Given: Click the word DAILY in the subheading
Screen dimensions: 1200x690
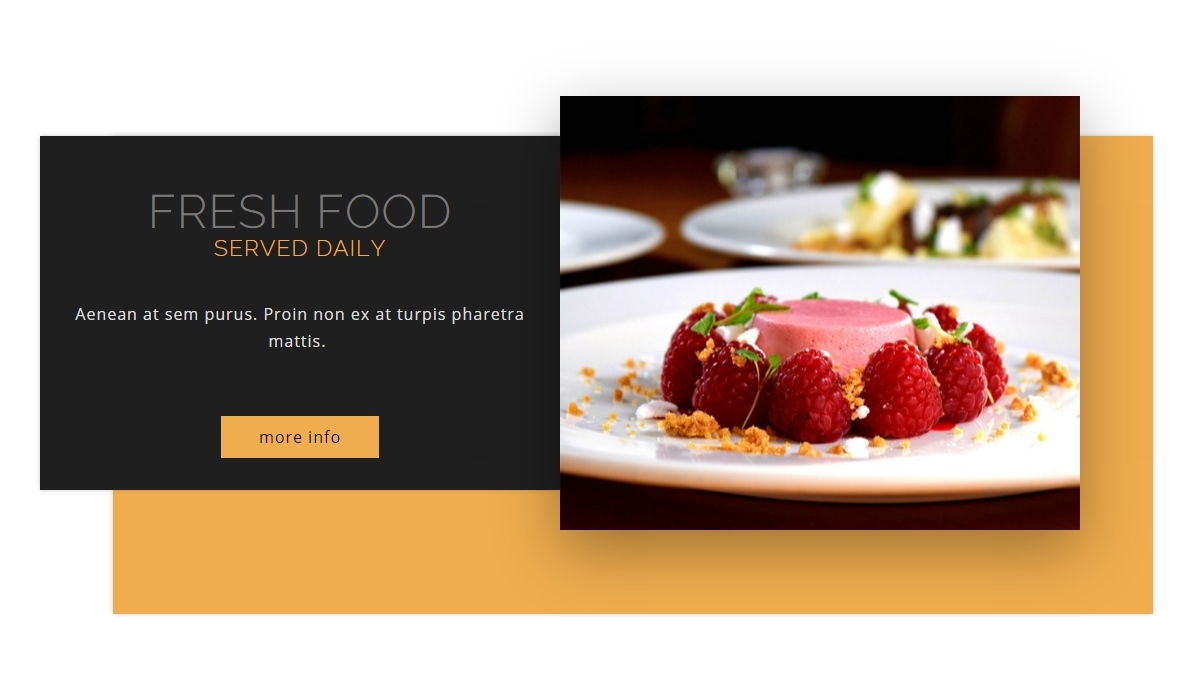Looking at the screenshot, I should pos(351,248).
